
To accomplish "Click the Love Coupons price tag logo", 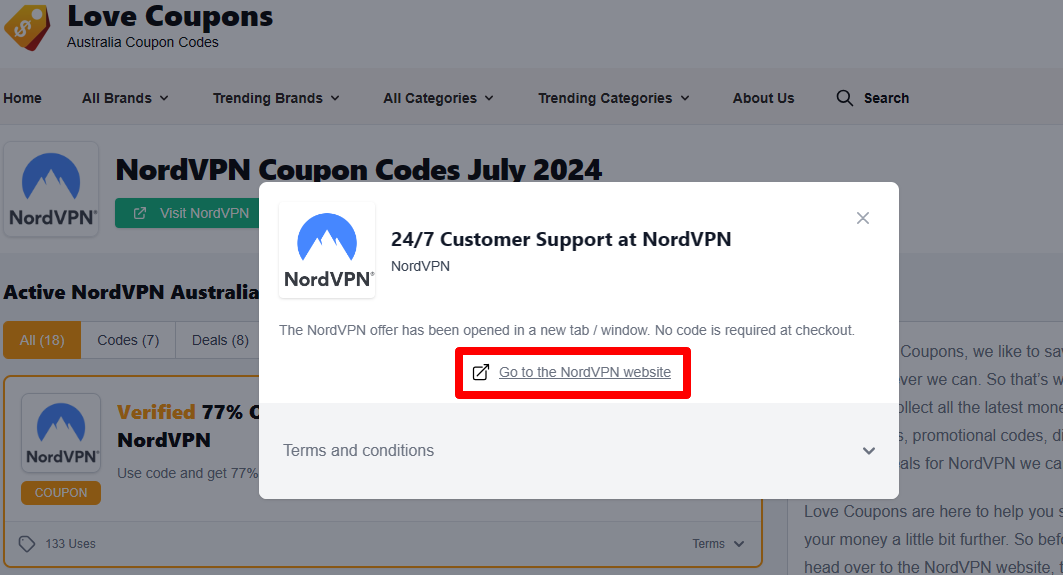I will tap(26, 25).
